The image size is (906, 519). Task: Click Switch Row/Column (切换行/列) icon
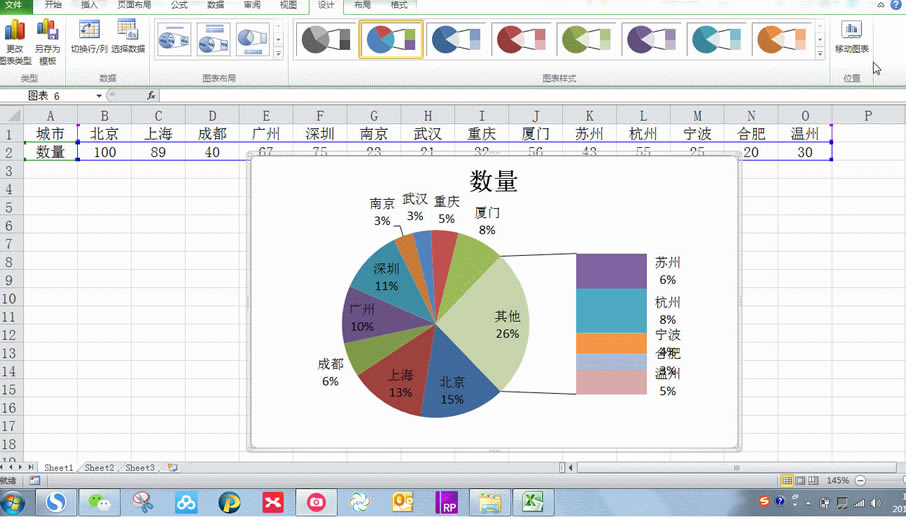[x=89, y=36]
